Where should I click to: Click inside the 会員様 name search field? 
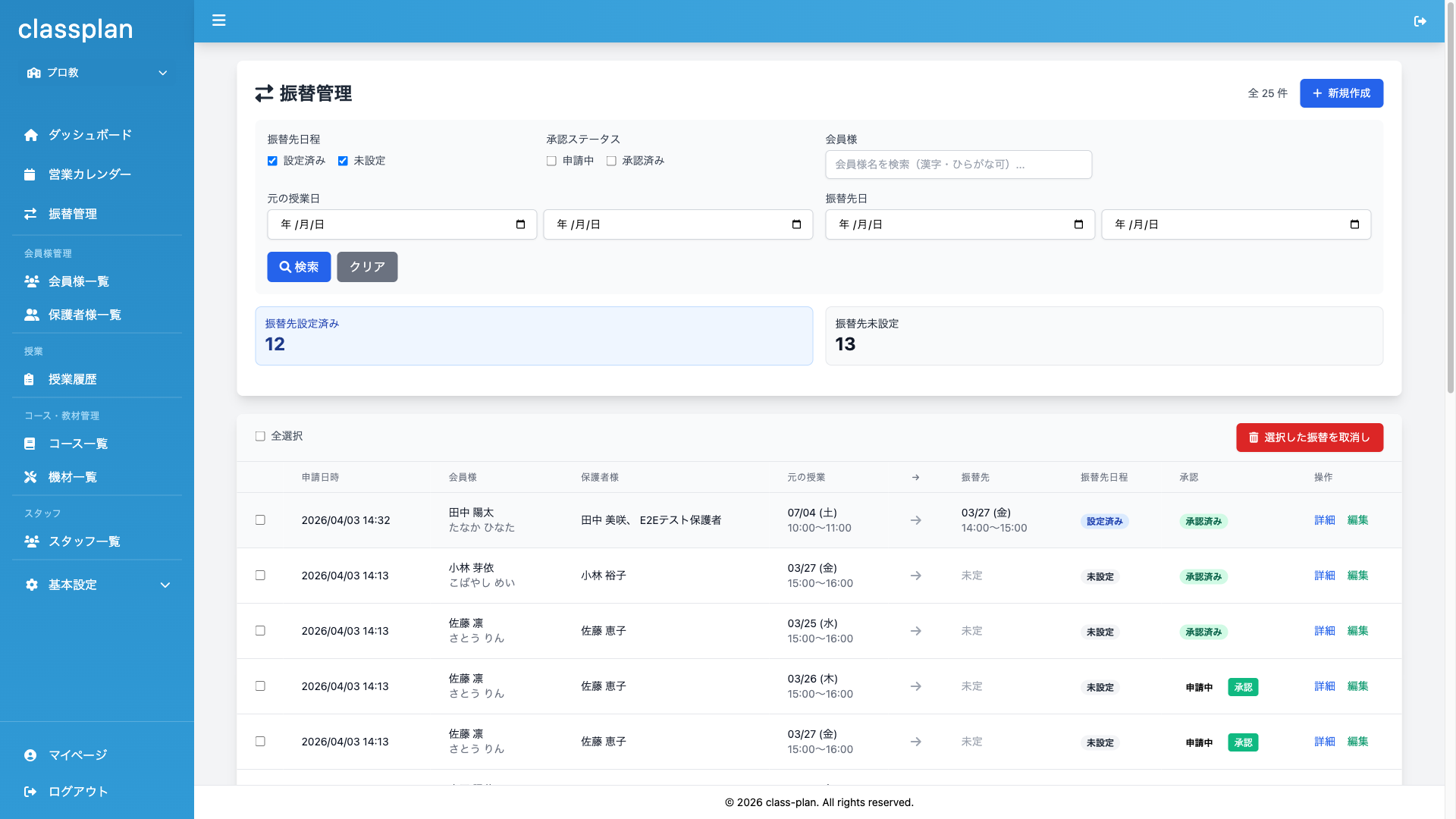[958, 165]
